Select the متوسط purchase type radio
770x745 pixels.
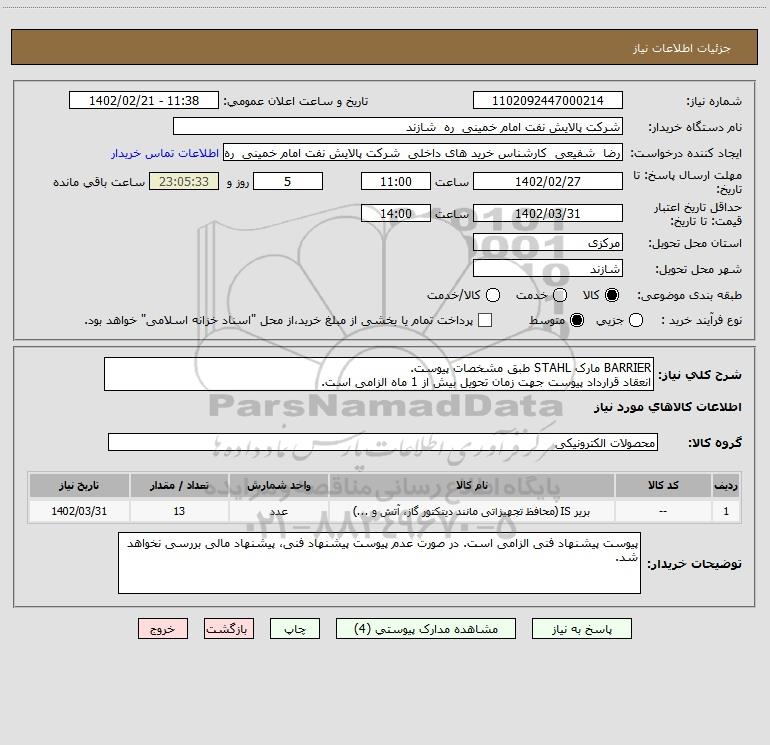(x=577, y=320)
